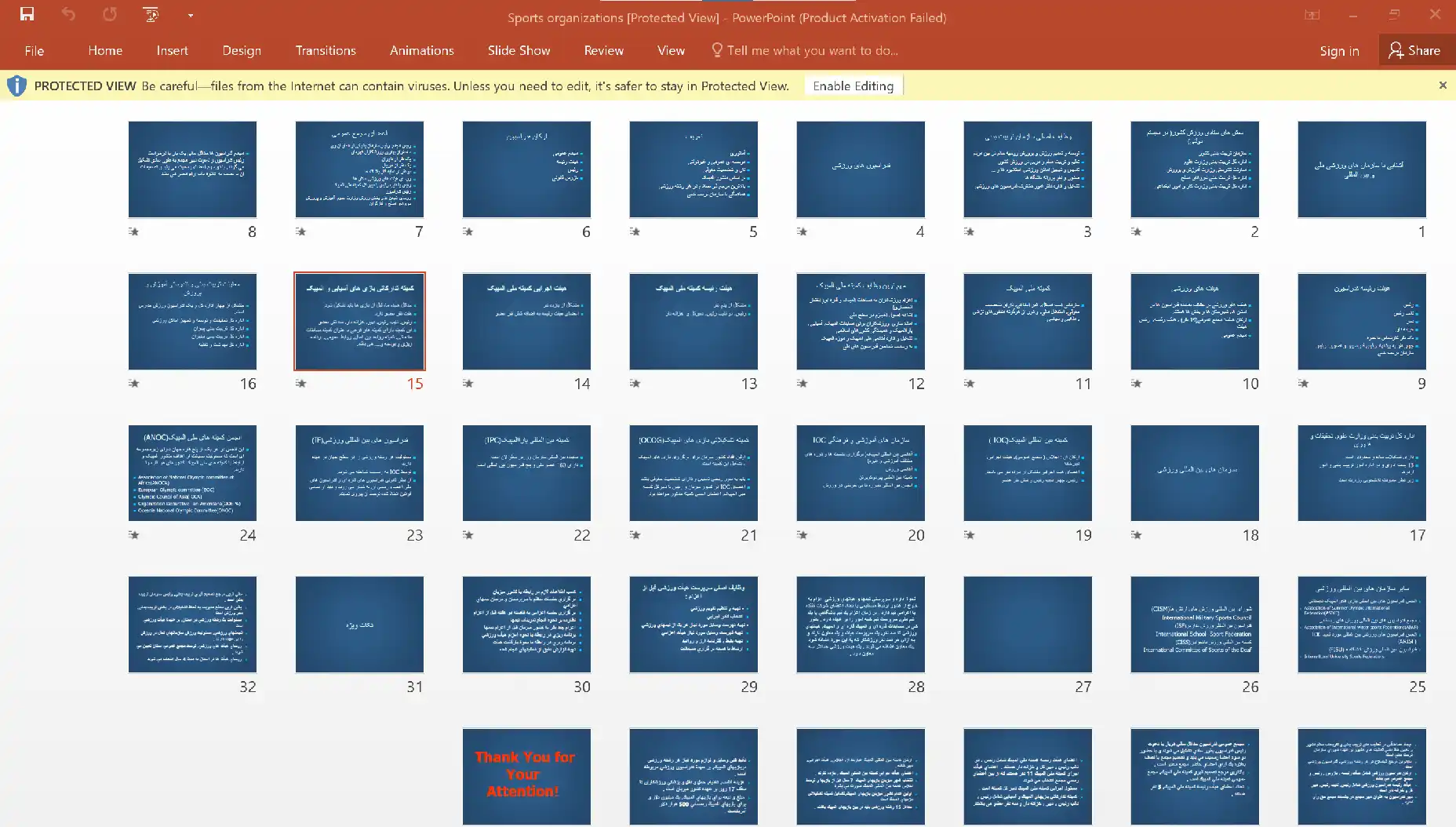
Task: Open the Slide Show tab
Action: click(x=519, y=50)
